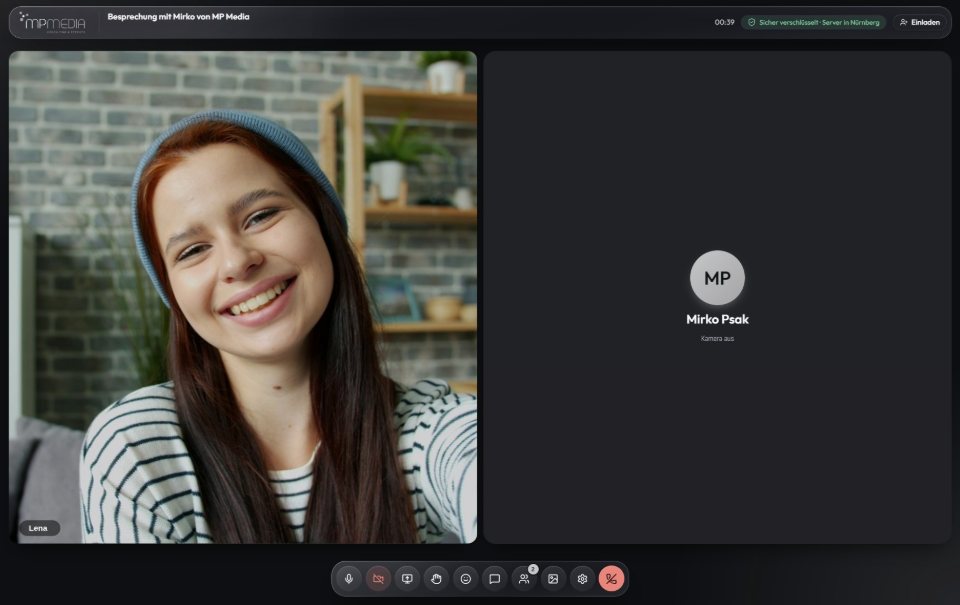Open the chat panel

pos(495,579)
